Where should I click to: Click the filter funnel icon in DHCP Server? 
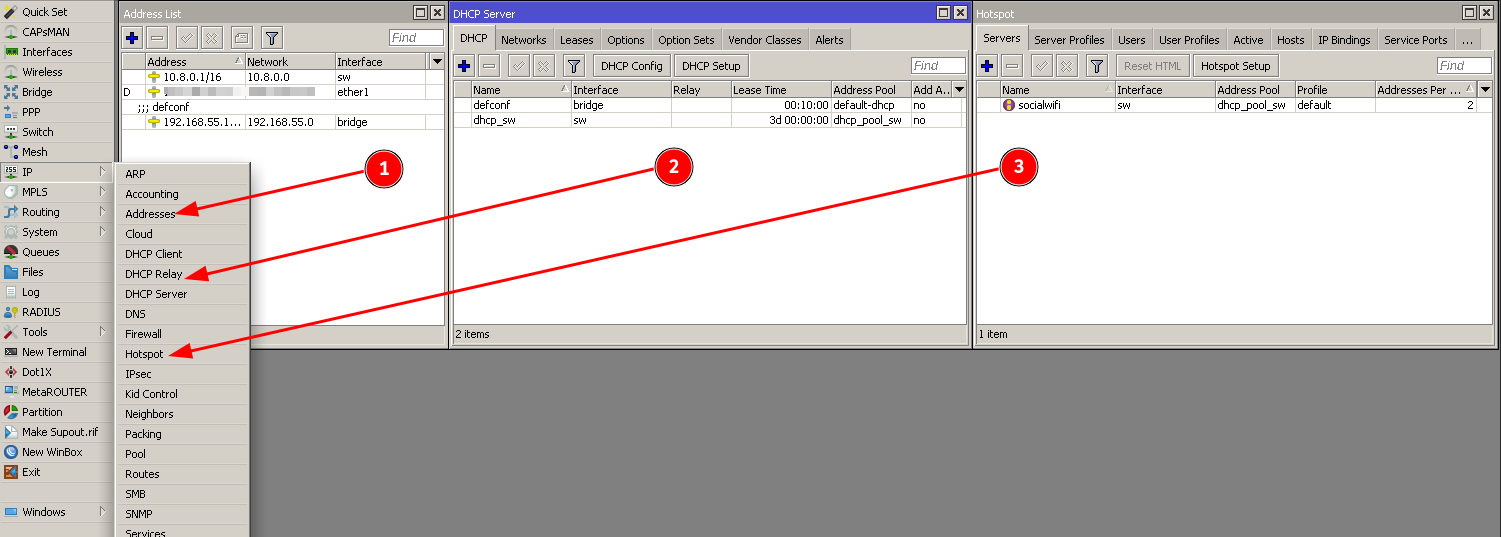pyautogui.click(x=573, y=66)
